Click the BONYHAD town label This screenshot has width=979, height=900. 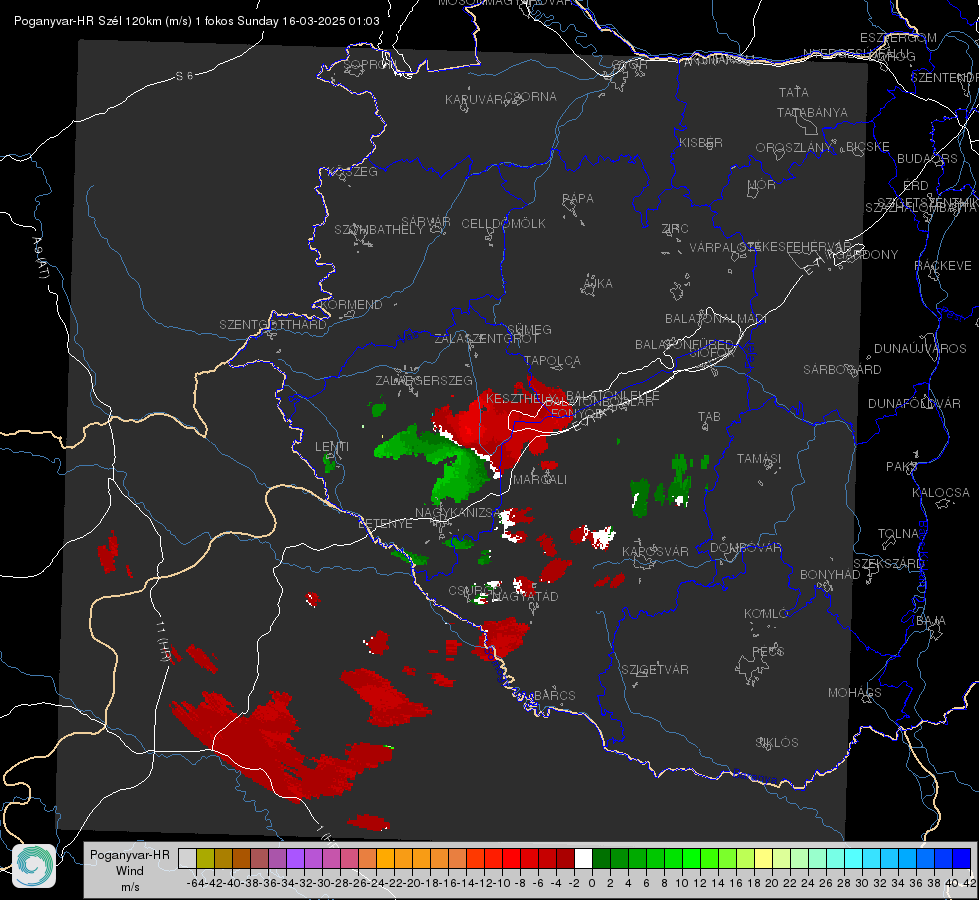tap(830, 575)
